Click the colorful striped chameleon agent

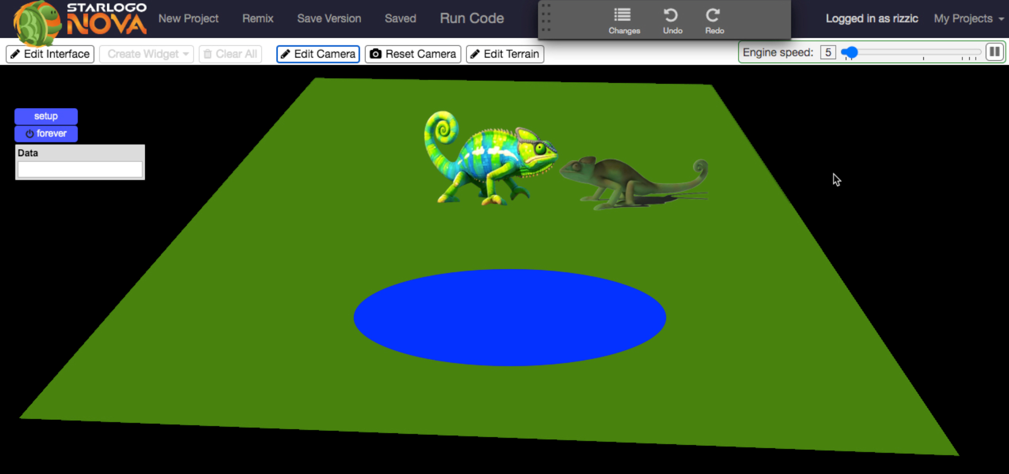coord(489,158)
